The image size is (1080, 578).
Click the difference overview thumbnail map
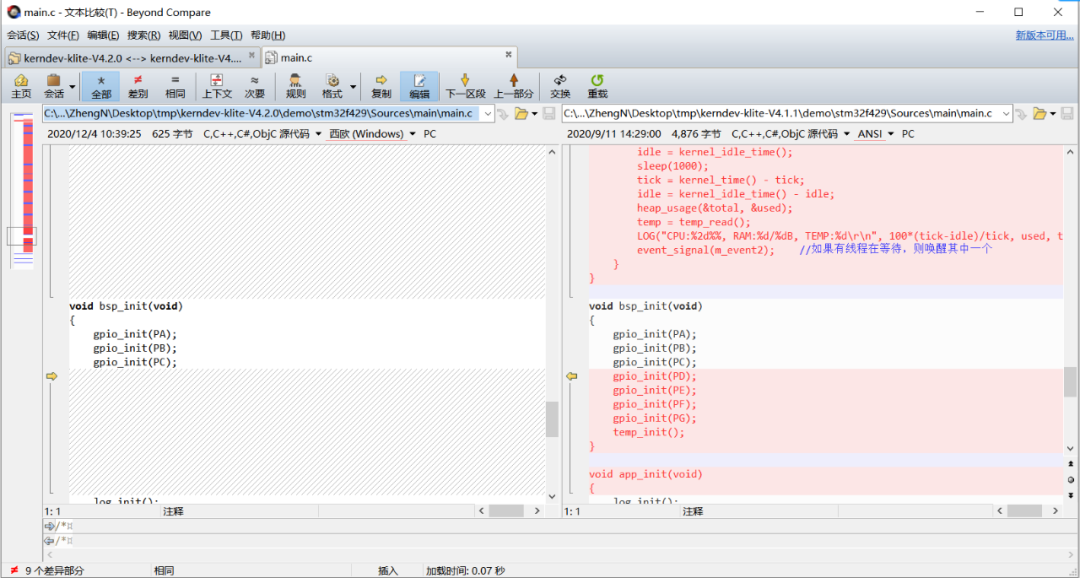[23, 189]
